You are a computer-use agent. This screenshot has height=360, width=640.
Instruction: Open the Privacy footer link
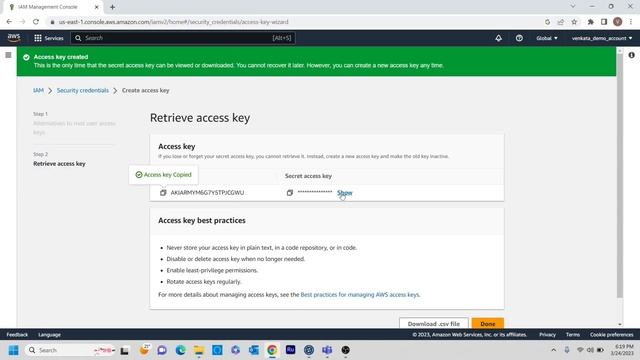coord(547,335)
